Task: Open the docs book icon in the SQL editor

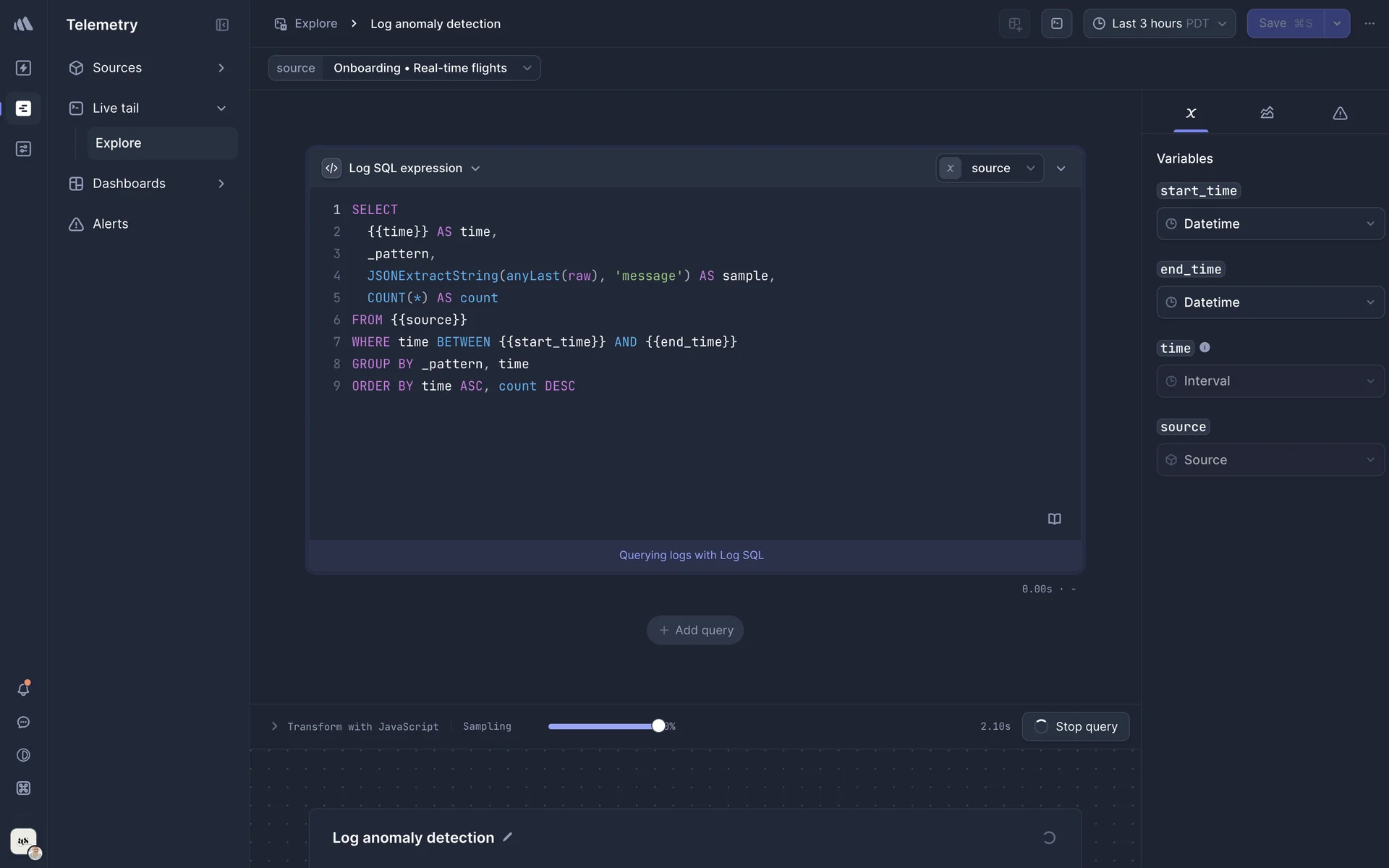Action: 1054,519
